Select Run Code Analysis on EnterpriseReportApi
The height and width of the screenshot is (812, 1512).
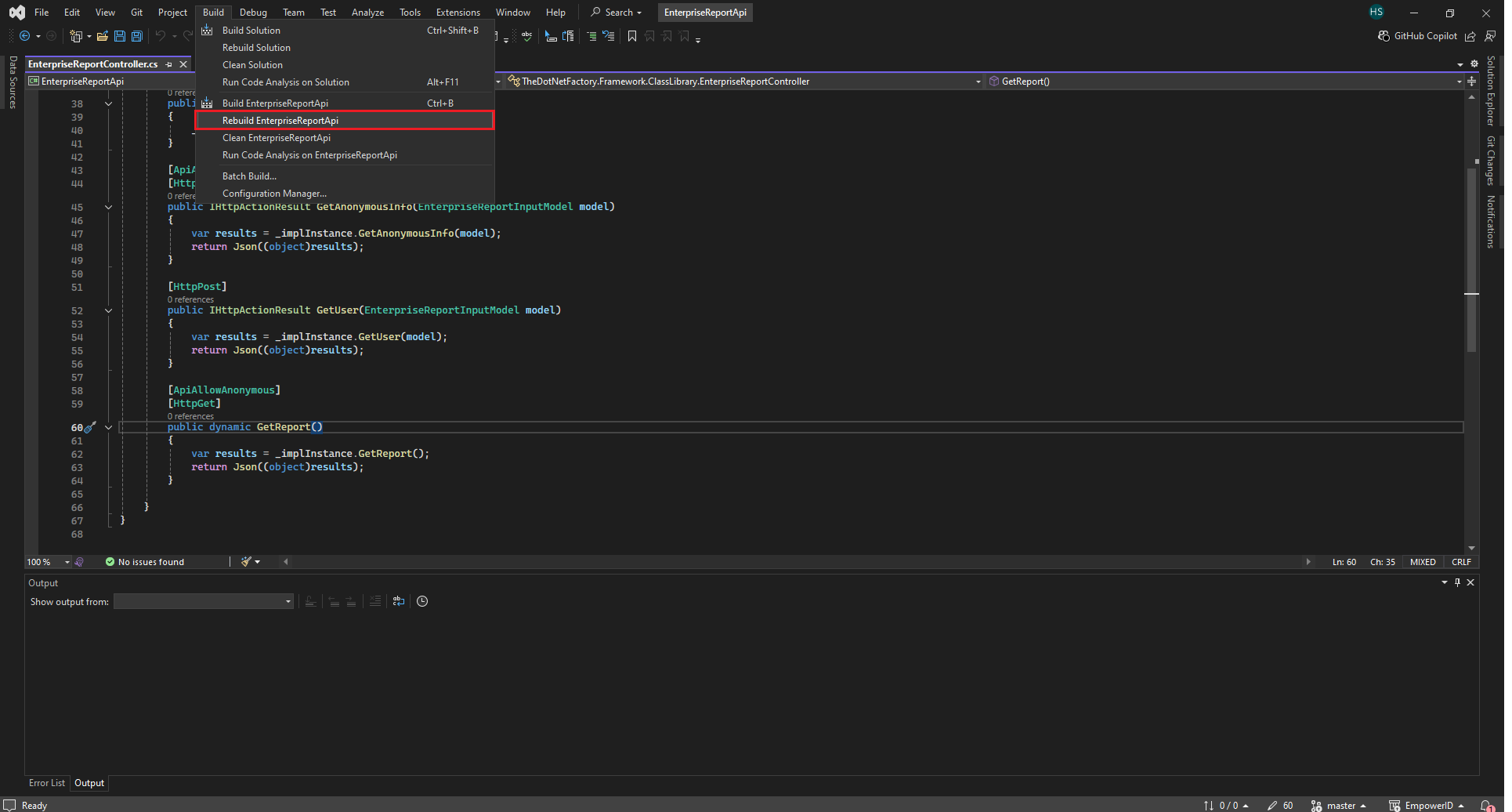(345, 155)
